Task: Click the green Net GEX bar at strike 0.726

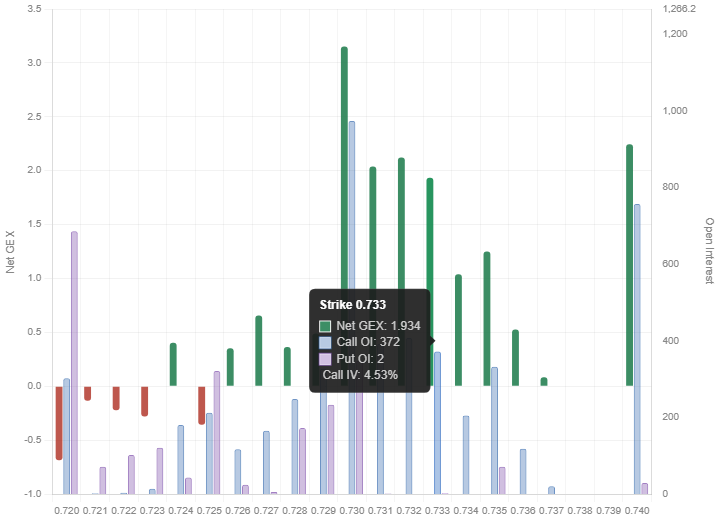Action: pos(231,367)
